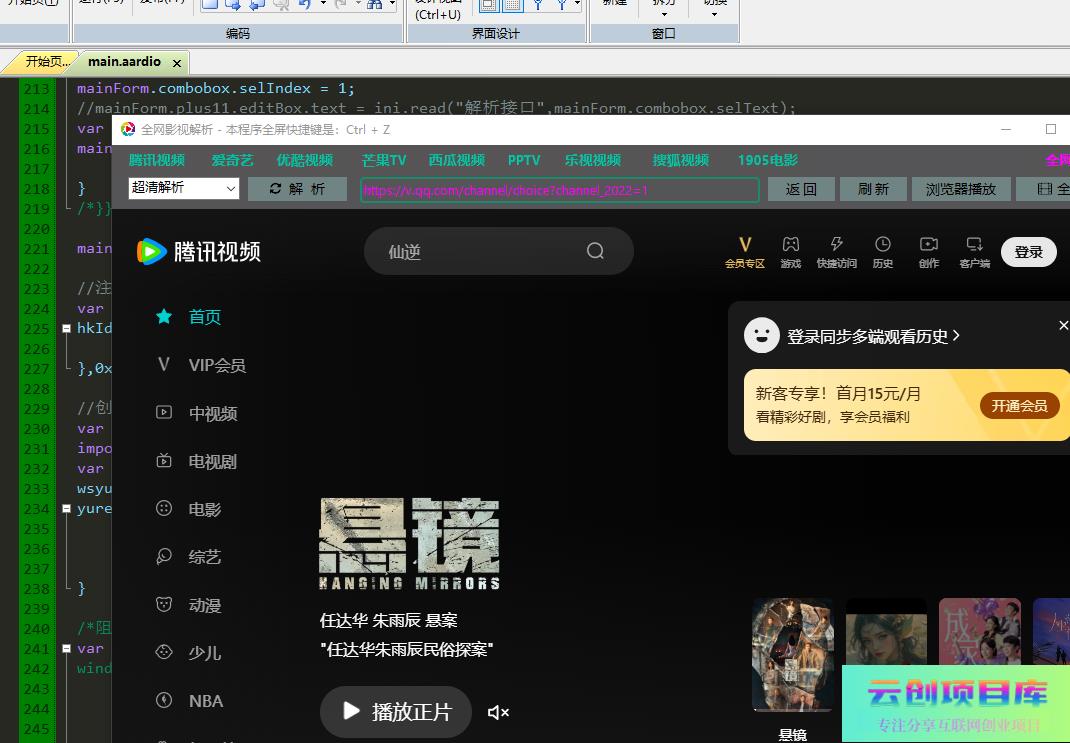Click the 解析 button
Image resolution: width=1070 pixels, height=743 pixels.
point(297,189)
